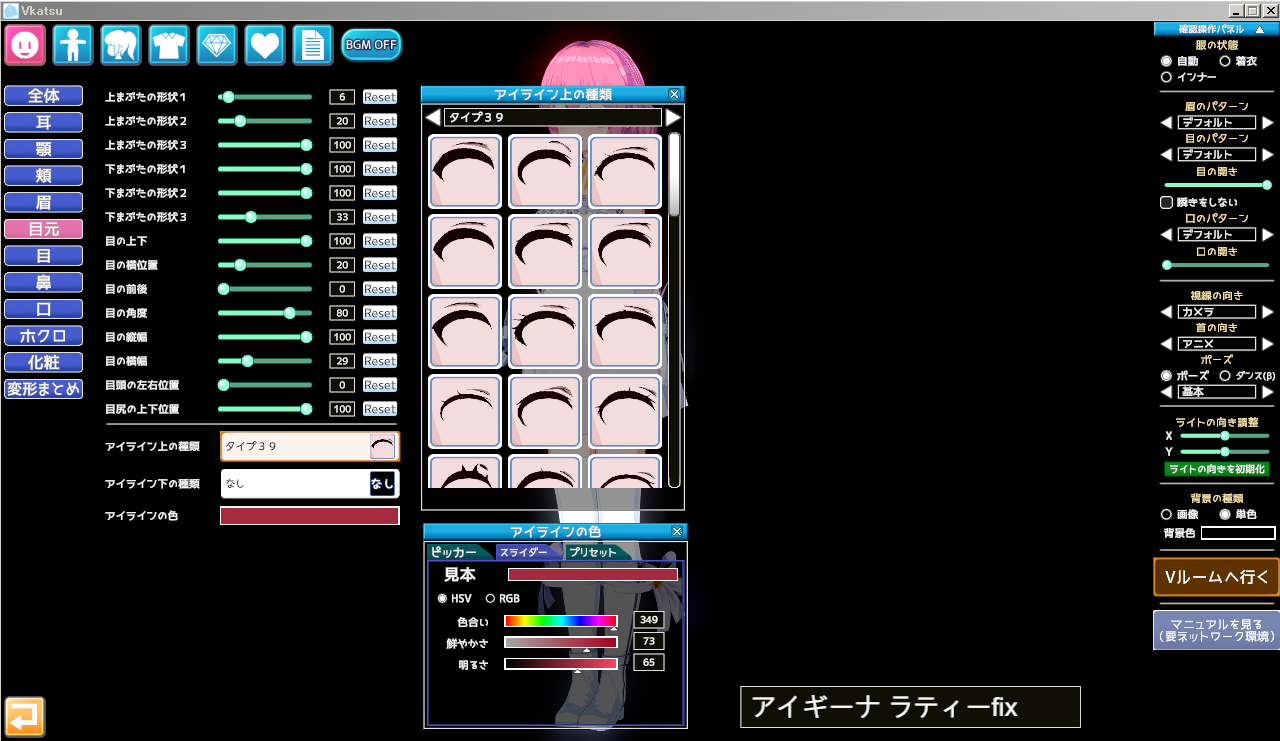1280x741 pixels.
Task: Open the hair category icon
Action: click(x=121, y=45)
